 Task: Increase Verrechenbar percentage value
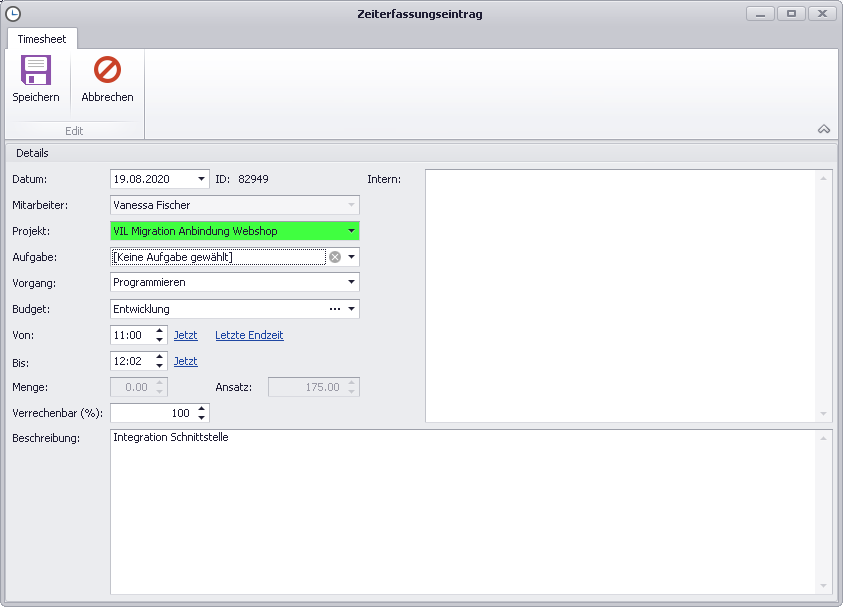(202, 408)
